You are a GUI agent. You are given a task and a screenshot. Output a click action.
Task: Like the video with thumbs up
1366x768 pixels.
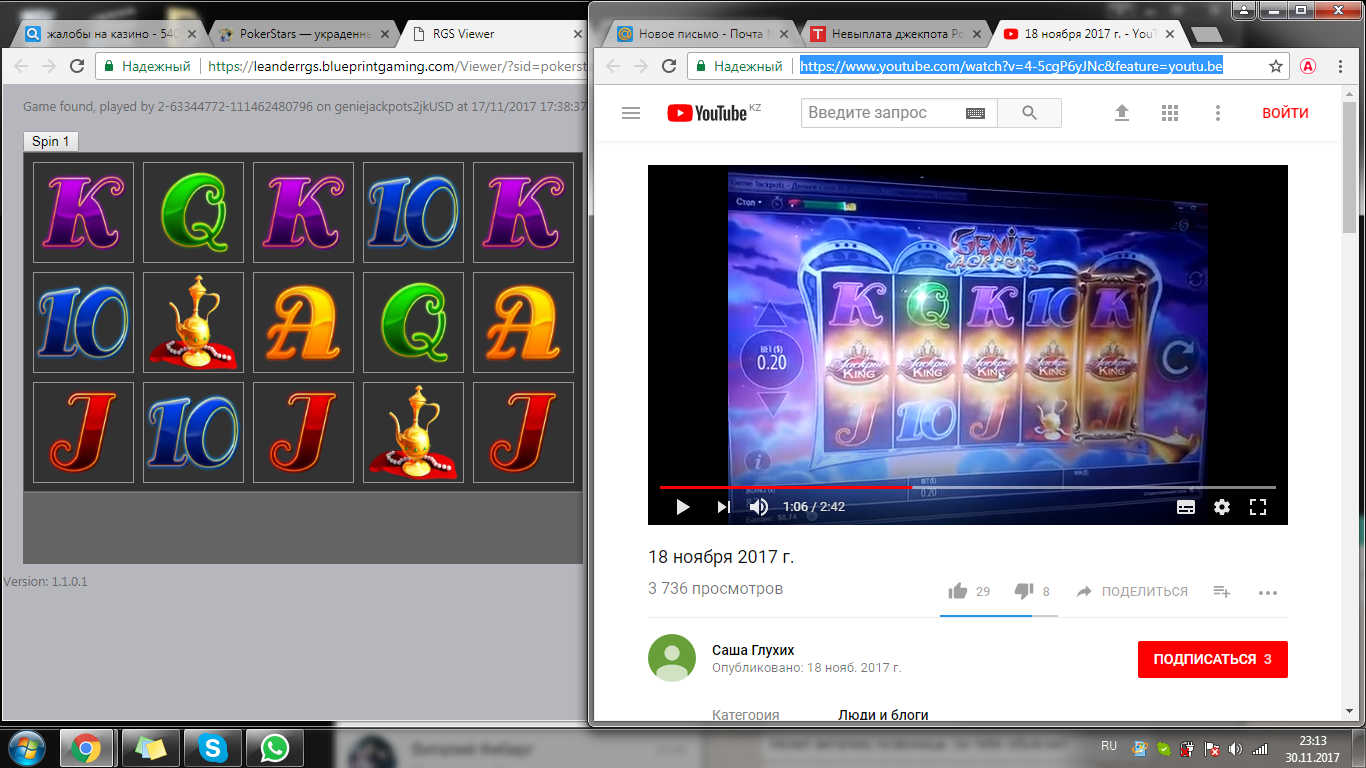(958, 591)
